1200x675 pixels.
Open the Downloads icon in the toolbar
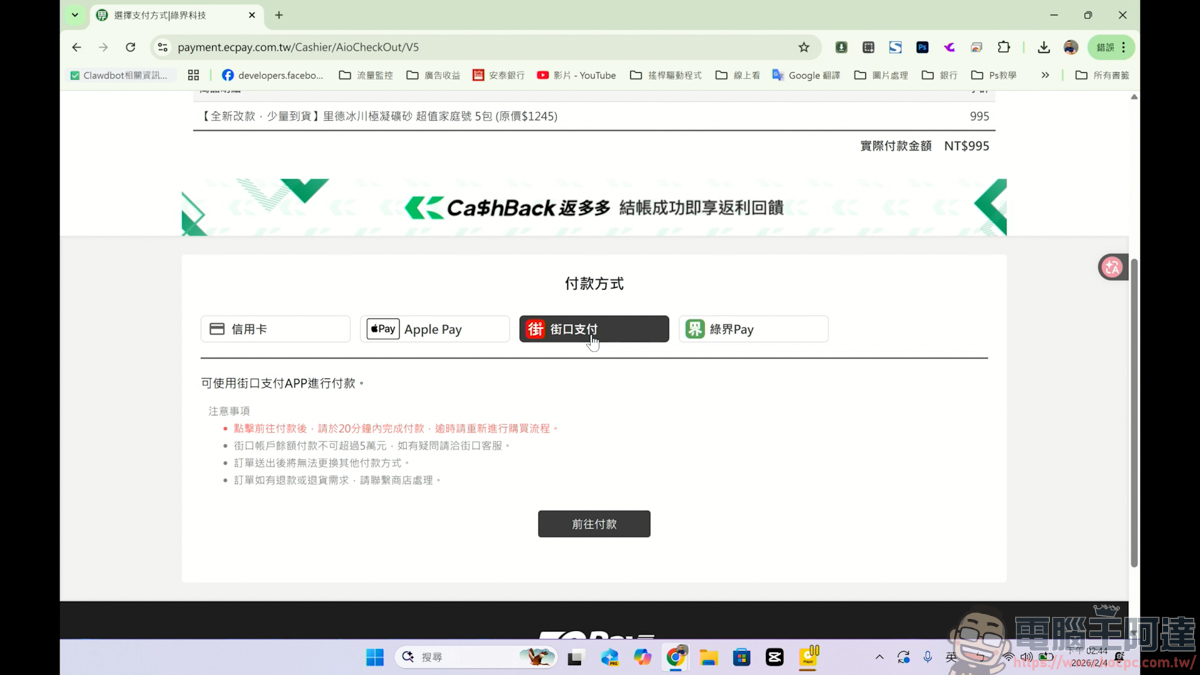click(1044, 46)
